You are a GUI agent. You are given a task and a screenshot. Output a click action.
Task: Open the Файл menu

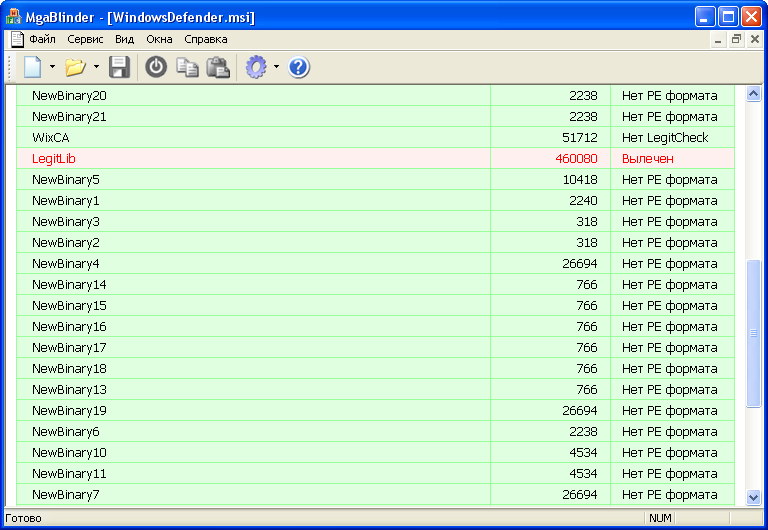tap(42, 40)
